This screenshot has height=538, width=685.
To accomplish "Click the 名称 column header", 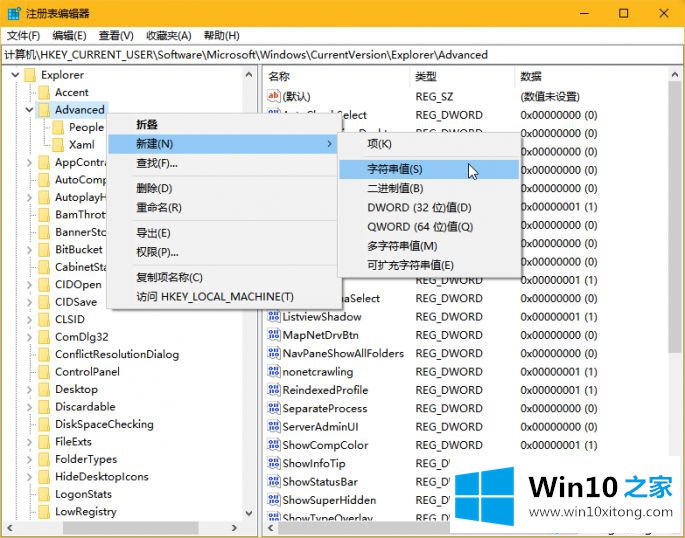I will (336, 76).
